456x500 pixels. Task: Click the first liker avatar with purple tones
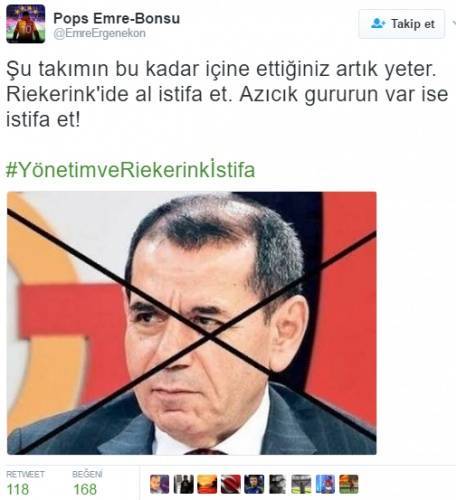[x=159, y=484]
